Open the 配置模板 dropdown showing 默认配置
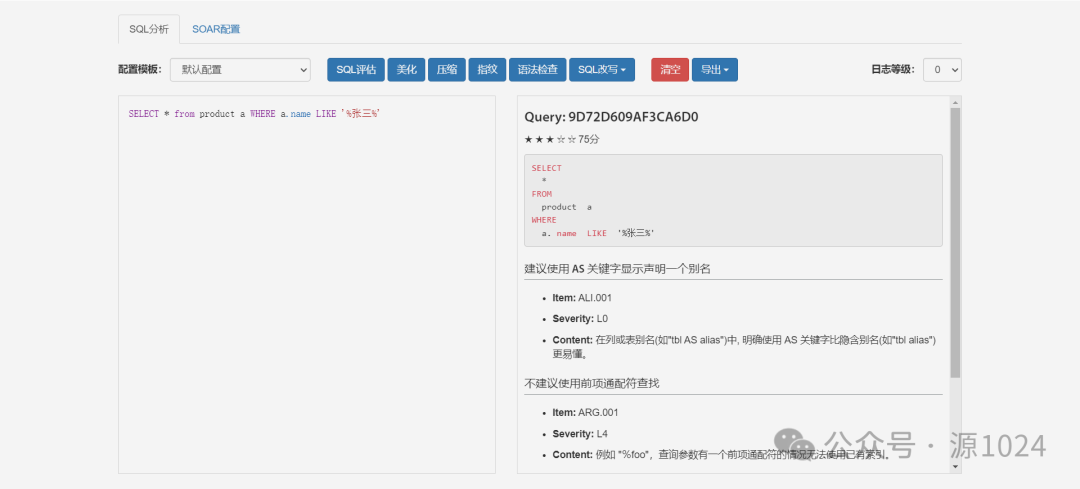This screenshot has height=489, width=1080. point(240,70)
